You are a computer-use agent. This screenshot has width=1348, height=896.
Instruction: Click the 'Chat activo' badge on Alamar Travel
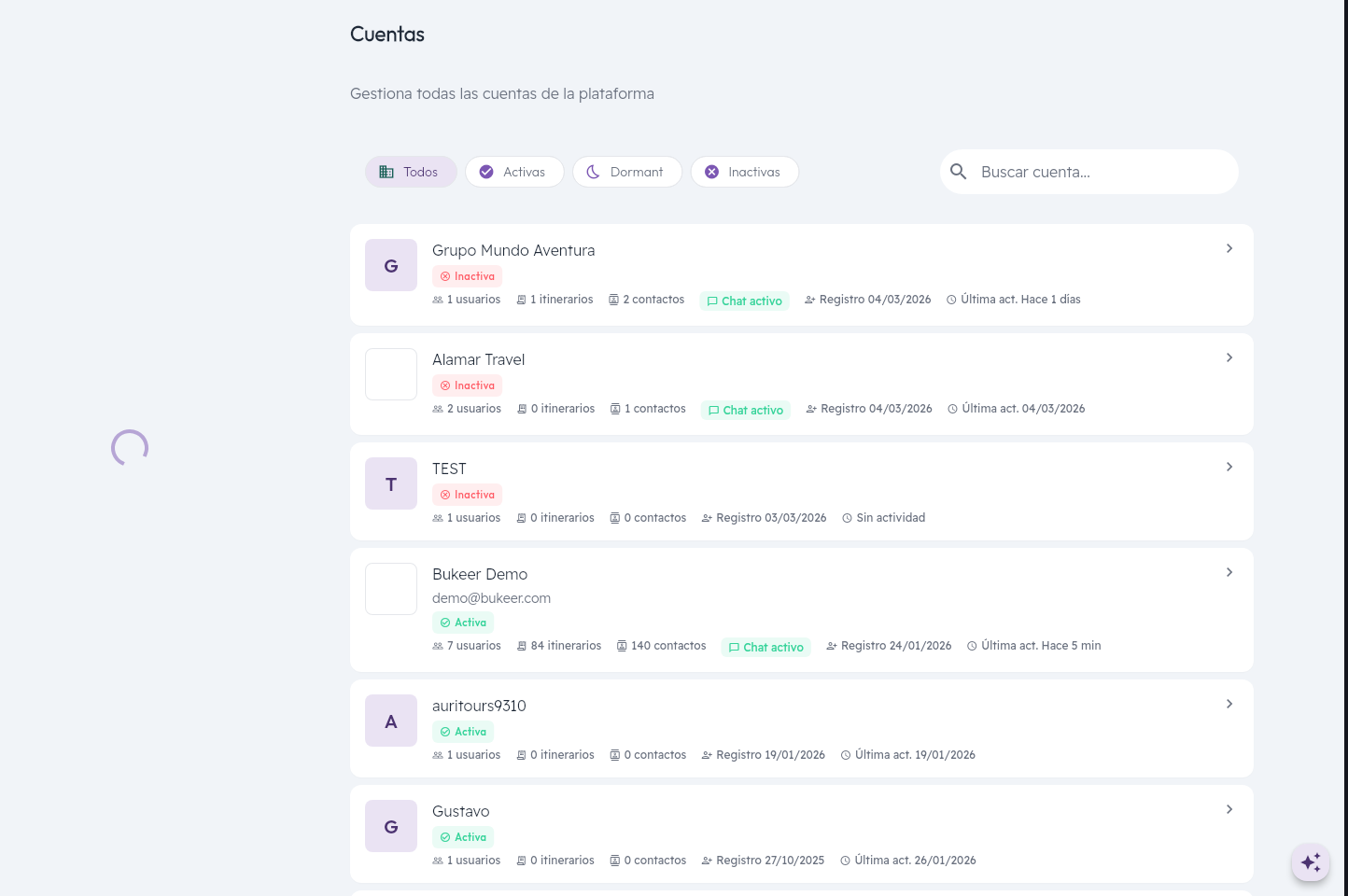pos(745,410)
